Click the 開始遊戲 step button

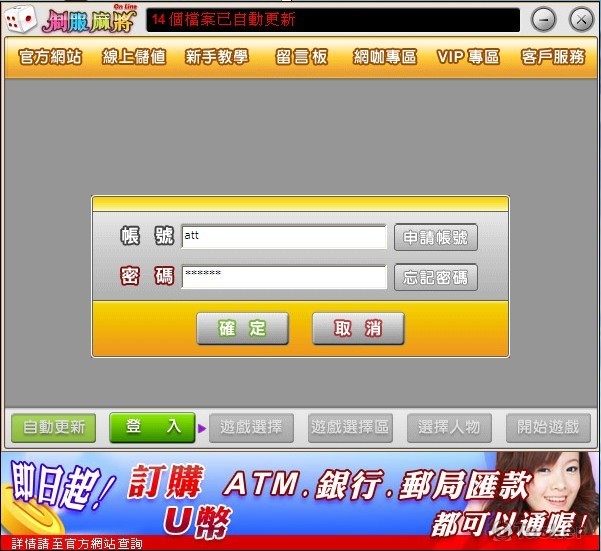point(548,428)
